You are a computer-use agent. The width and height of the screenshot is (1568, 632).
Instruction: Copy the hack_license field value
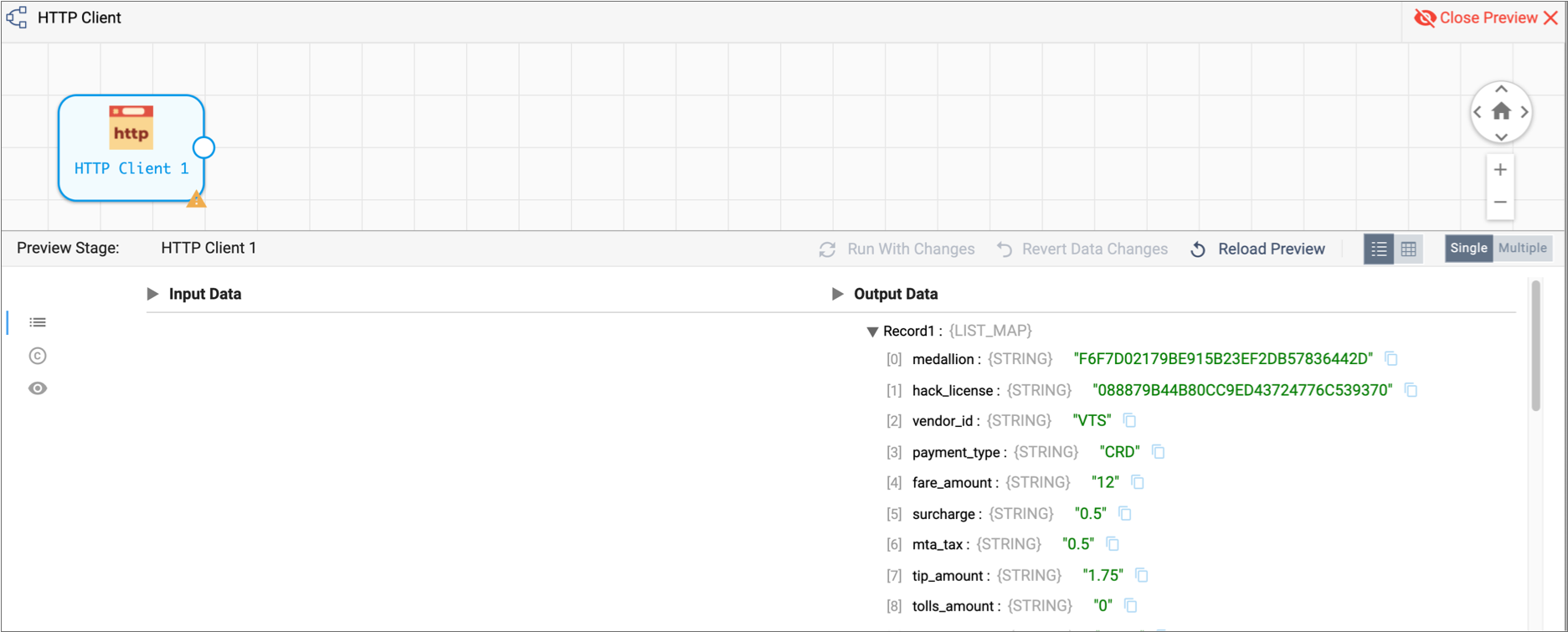tap(1411, 390)
